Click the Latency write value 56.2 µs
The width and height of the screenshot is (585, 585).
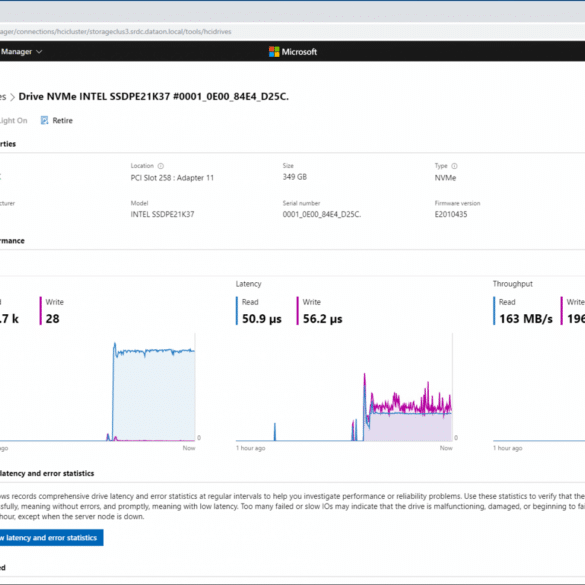pos(322,319)
